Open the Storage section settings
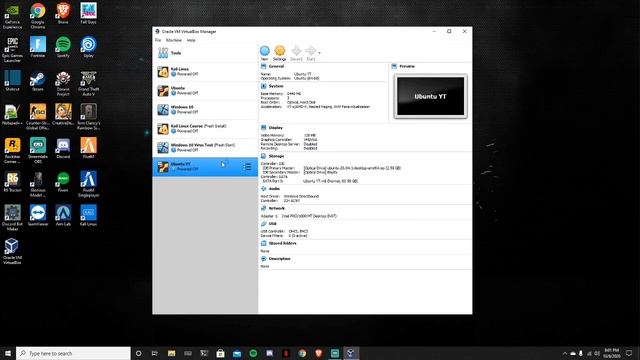This screenshot has height=360, width=640. click(276, 156)
